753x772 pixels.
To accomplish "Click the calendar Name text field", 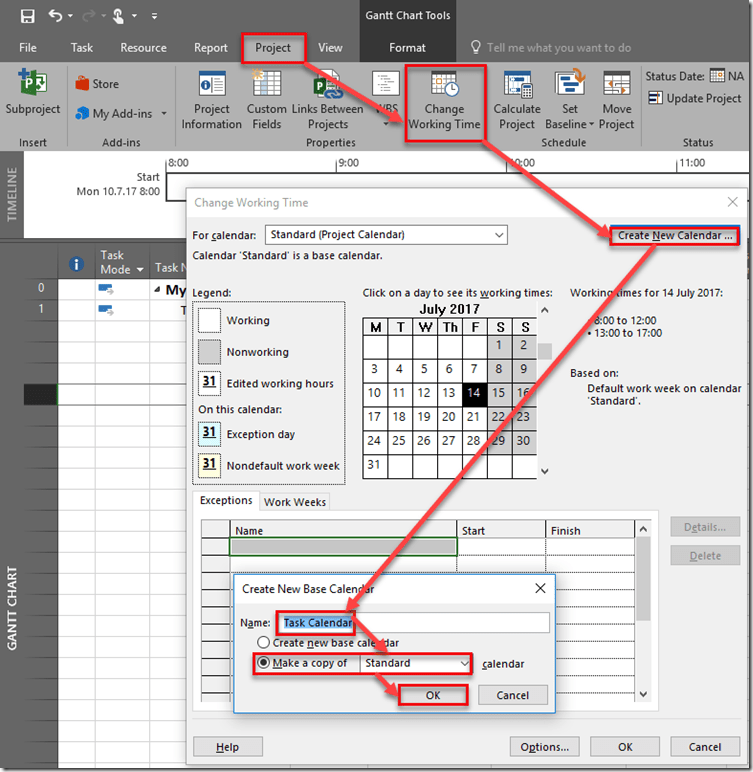I will point(412,622).
